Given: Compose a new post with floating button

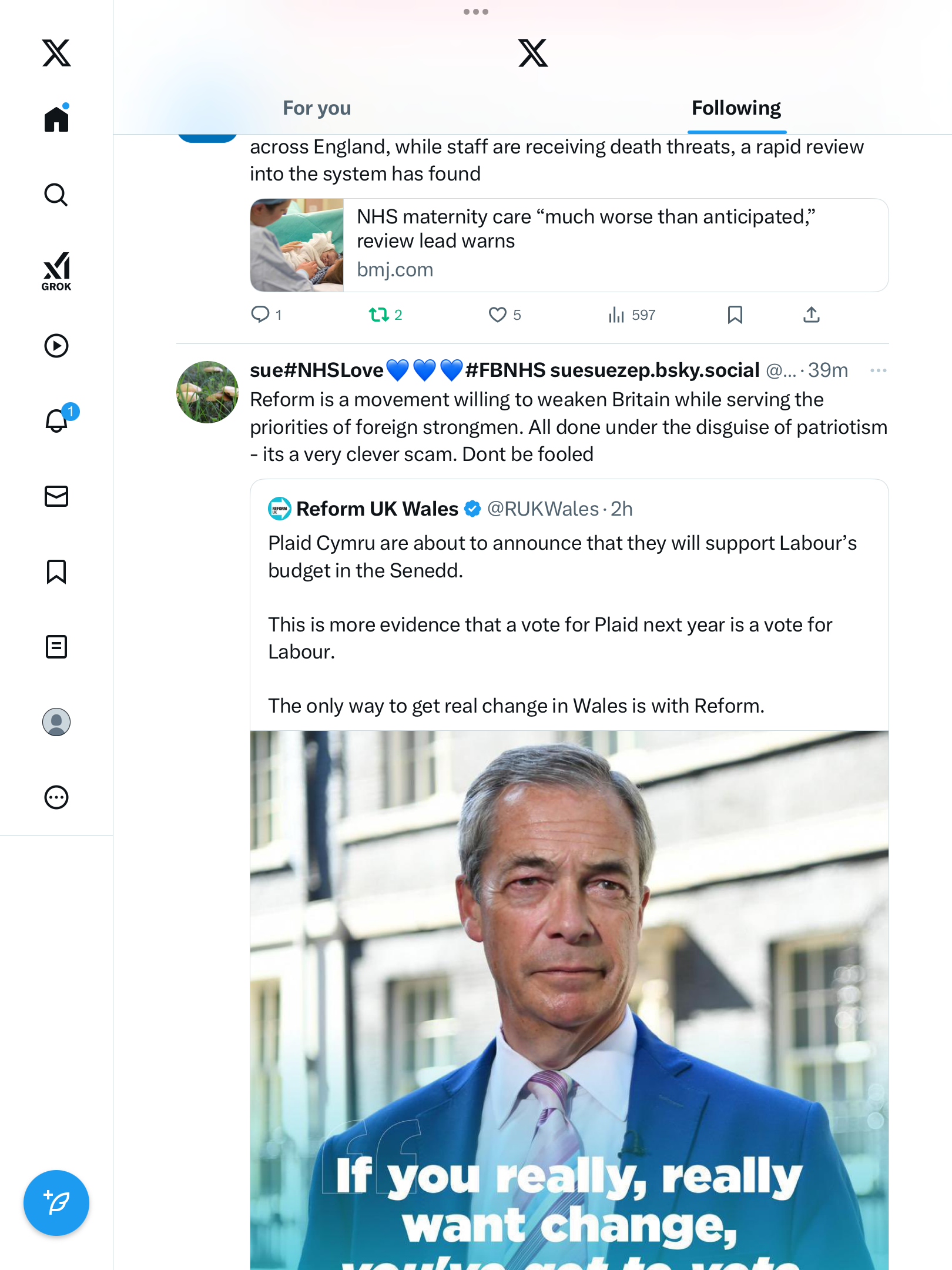Looking at the screenshot, I should (56, 1203).
